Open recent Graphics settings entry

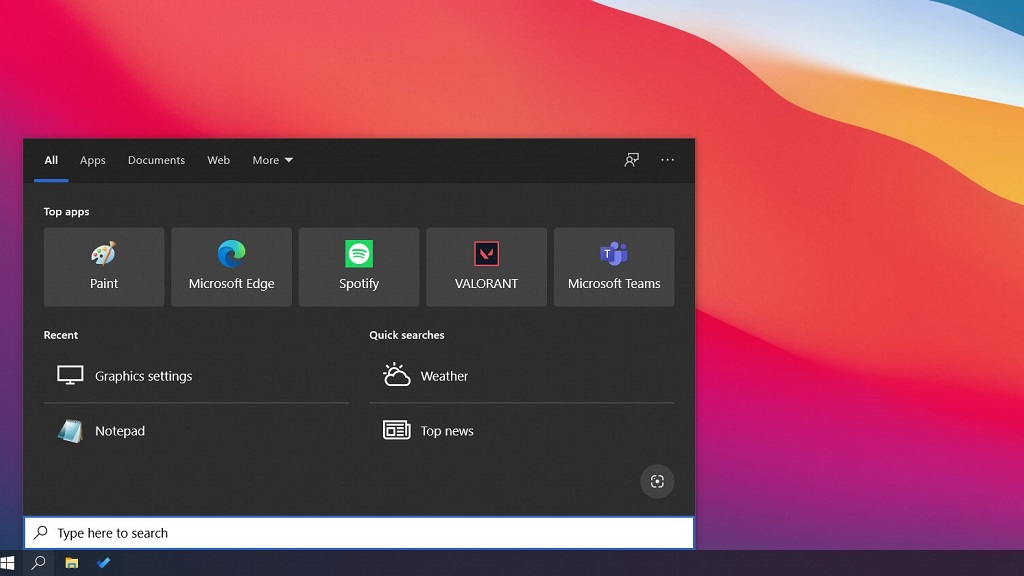click(x=196, y=376)
